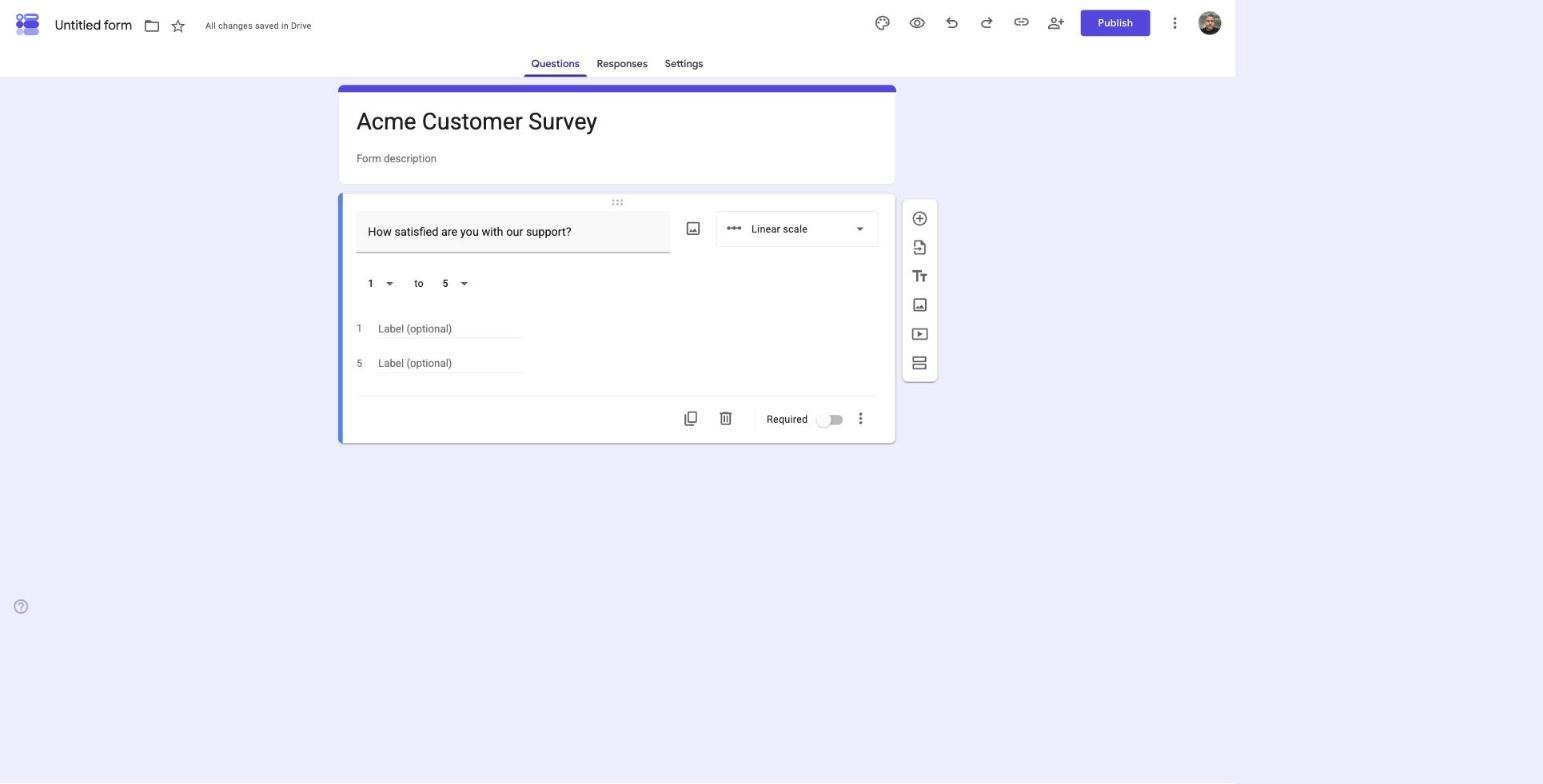
Task: Import questions from side toolbar
Action: pos(920,248)
